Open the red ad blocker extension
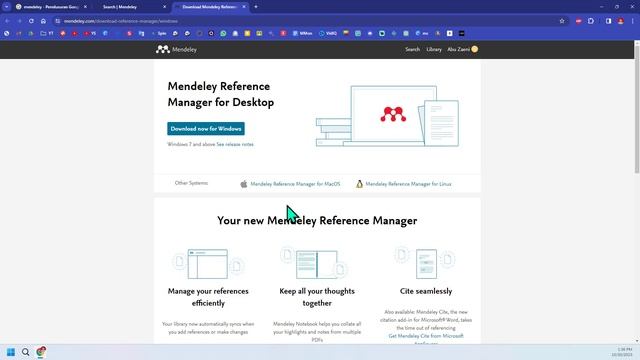 (x=579, y=21)
